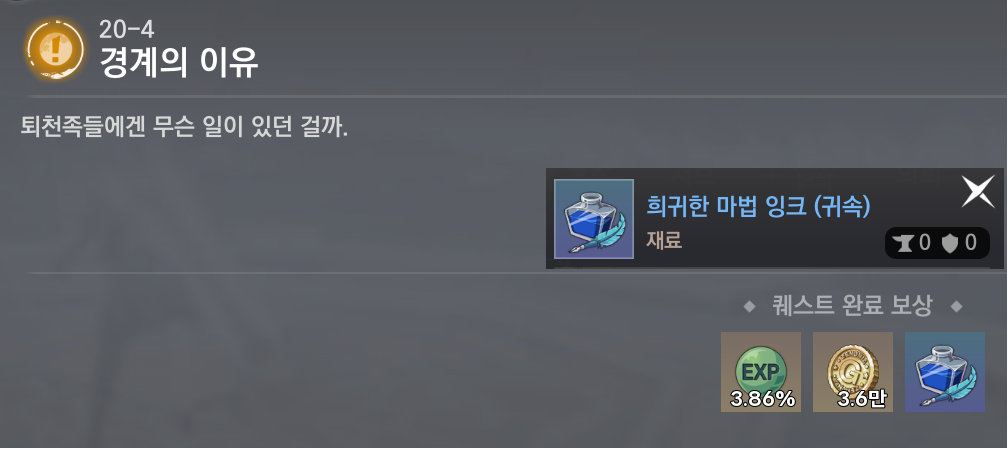The width and height of the screenshot is (1008, 449).
Task: Click the zero count beside the anvil icon
Action: [924, 243]
